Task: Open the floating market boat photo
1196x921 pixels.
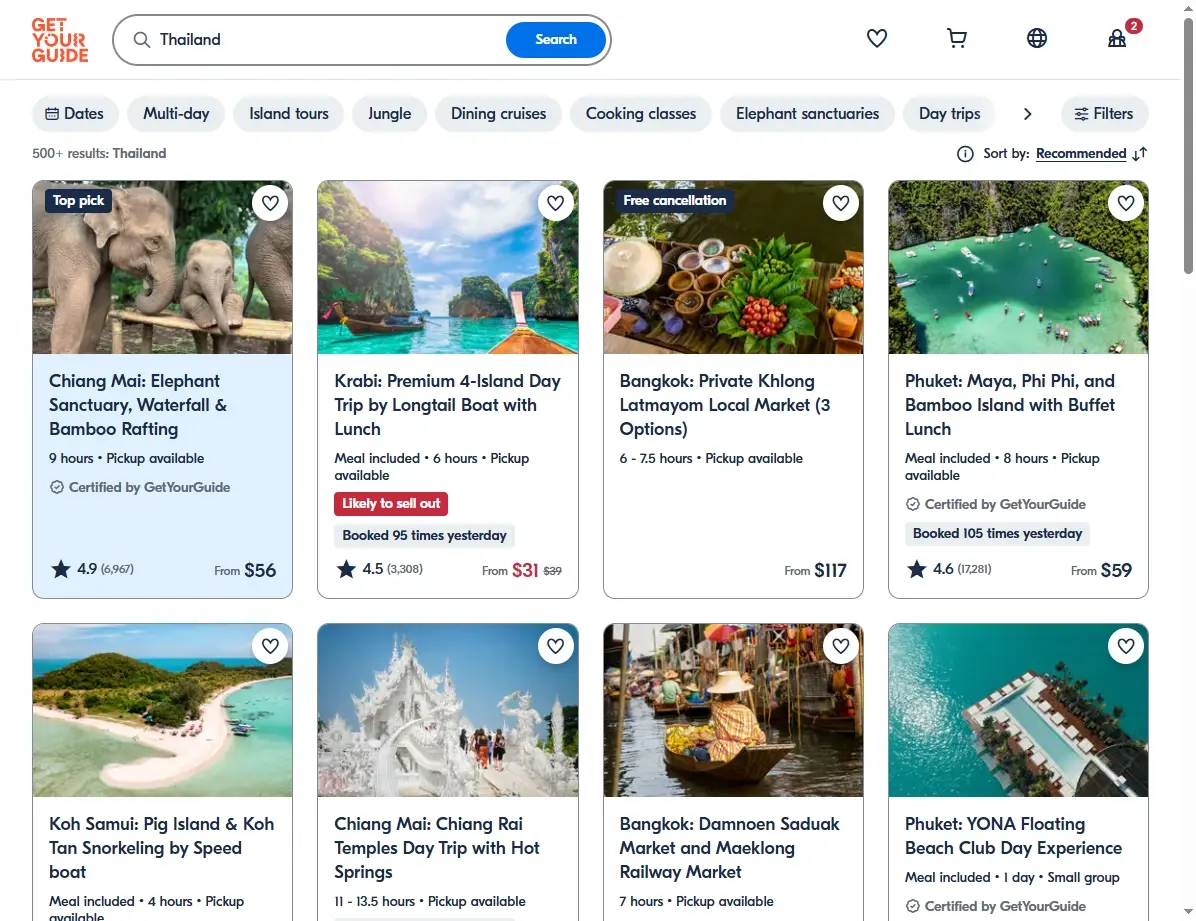Action: [x=733, y=710]
